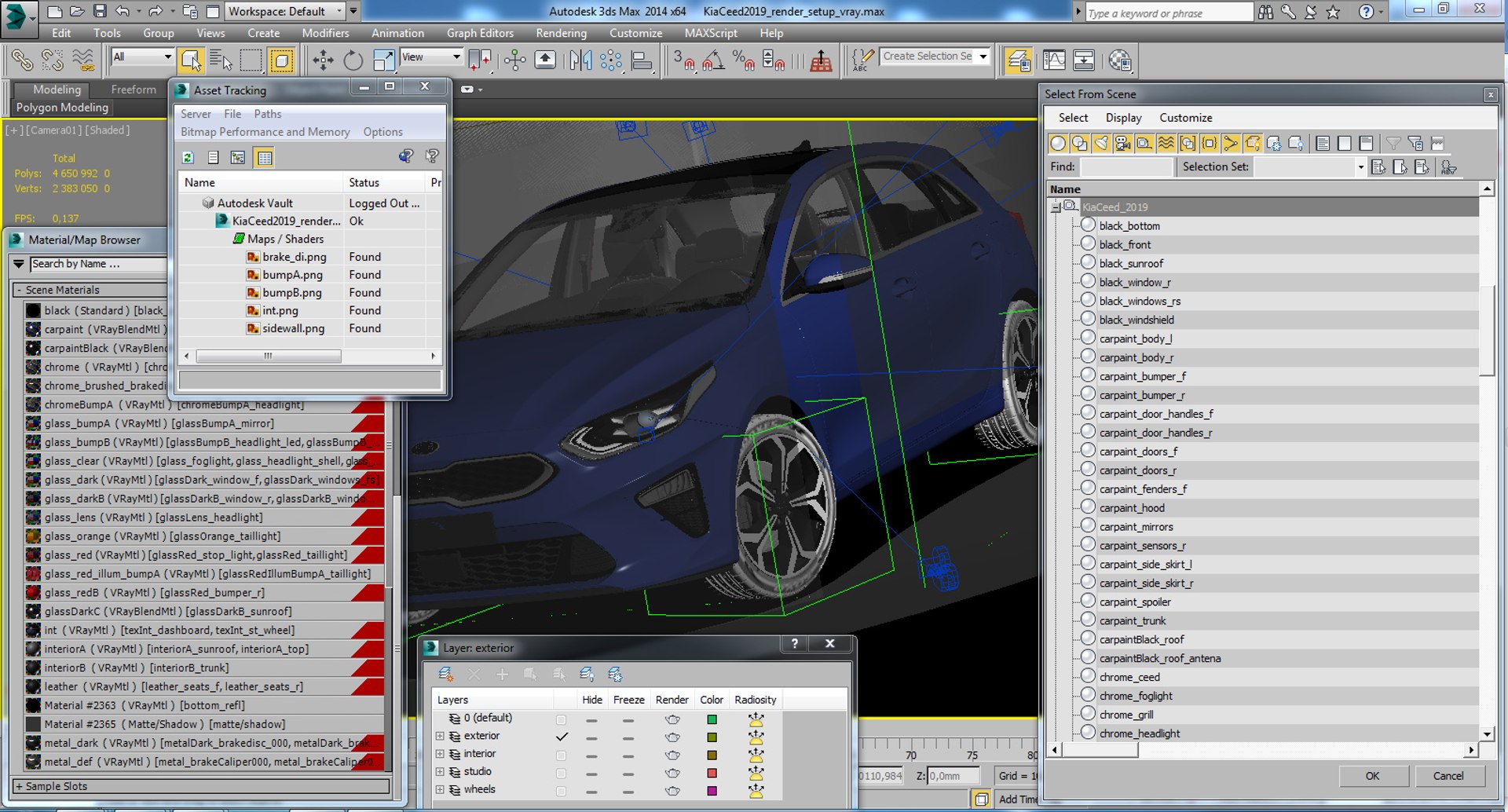Activate the Select and Scale tool
Viewport: 1508px width, 812px height.
click(383, 60)
